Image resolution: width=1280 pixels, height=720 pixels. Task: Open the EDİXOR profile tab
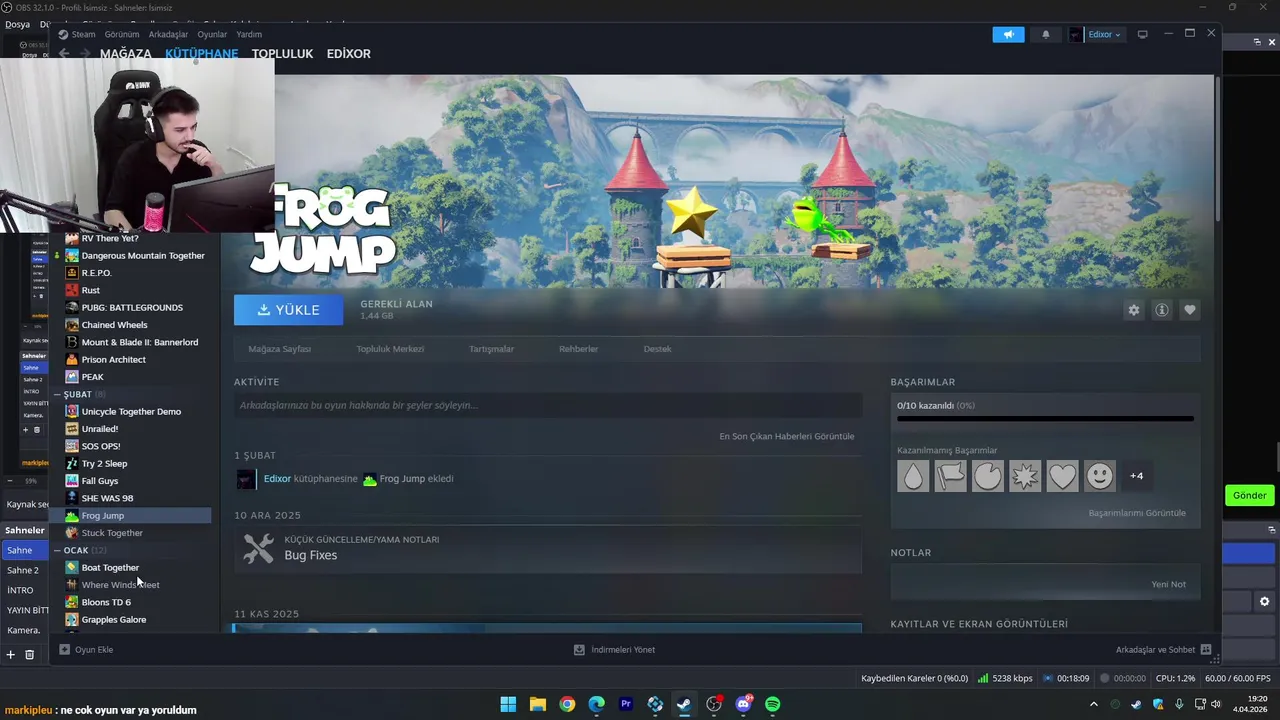tap(349, 54)
